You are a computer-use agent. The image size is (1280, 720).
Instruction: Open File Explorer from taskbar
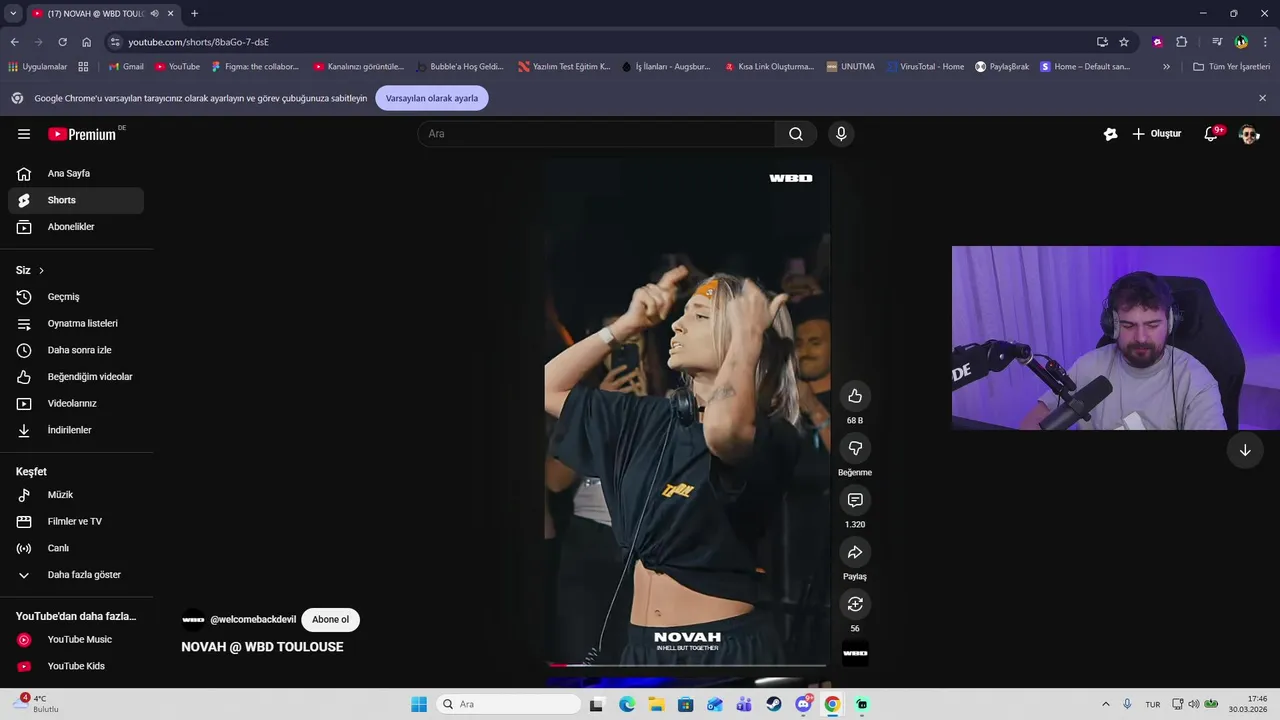[x=656, y=704]
